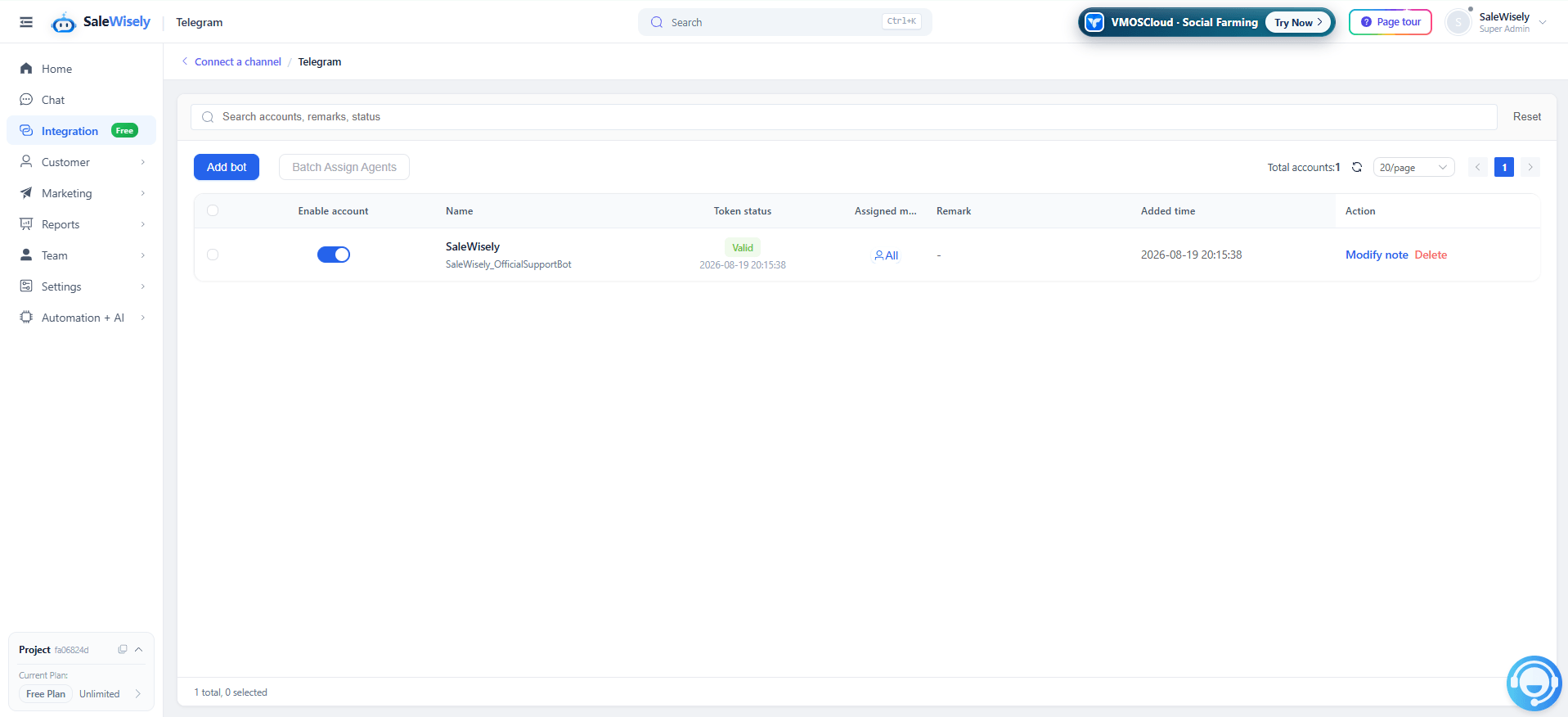Image resolution: width=1568 pixels, height=717 pixels.
Task: Open the Customer menu
Action: tap(81, 162)
